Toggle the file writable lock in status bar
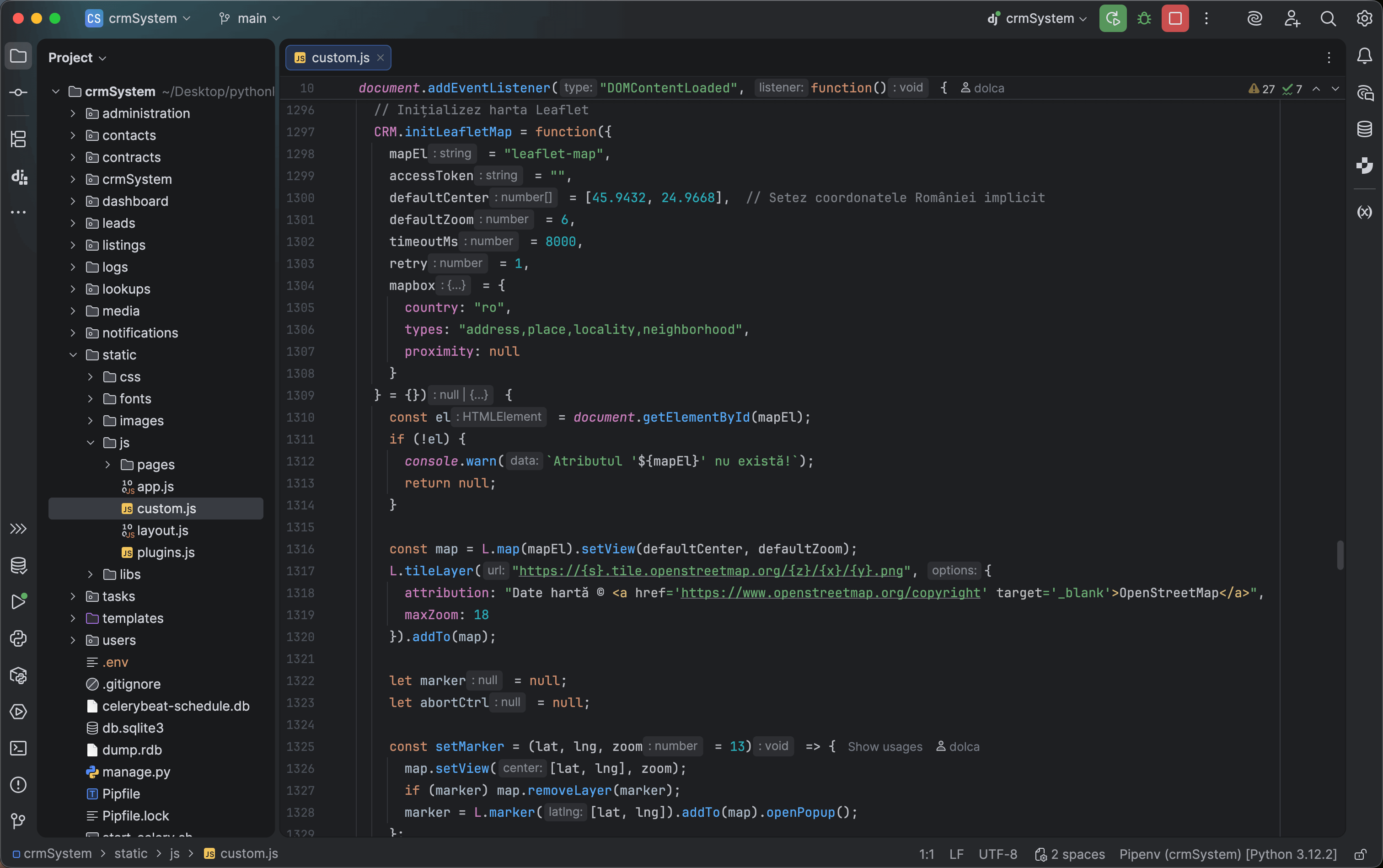The height and width of the screenshot is (868, 1383). tap(1361, 854)
